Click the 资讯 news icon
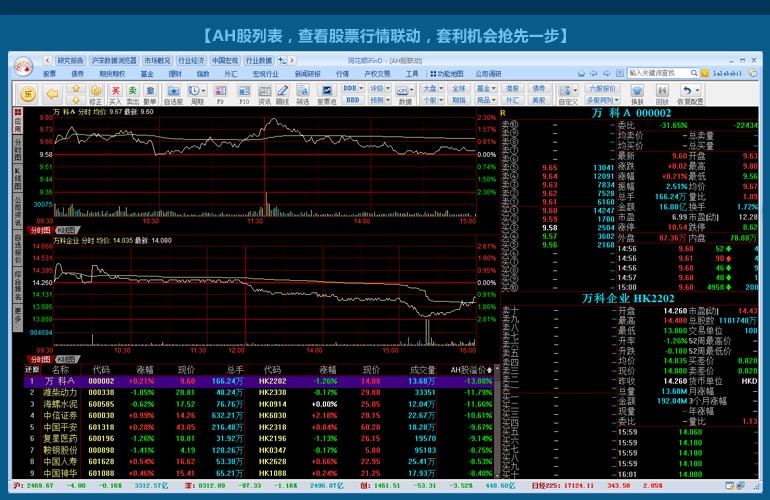Screen dimensions: 770x500 coord(264,92)
